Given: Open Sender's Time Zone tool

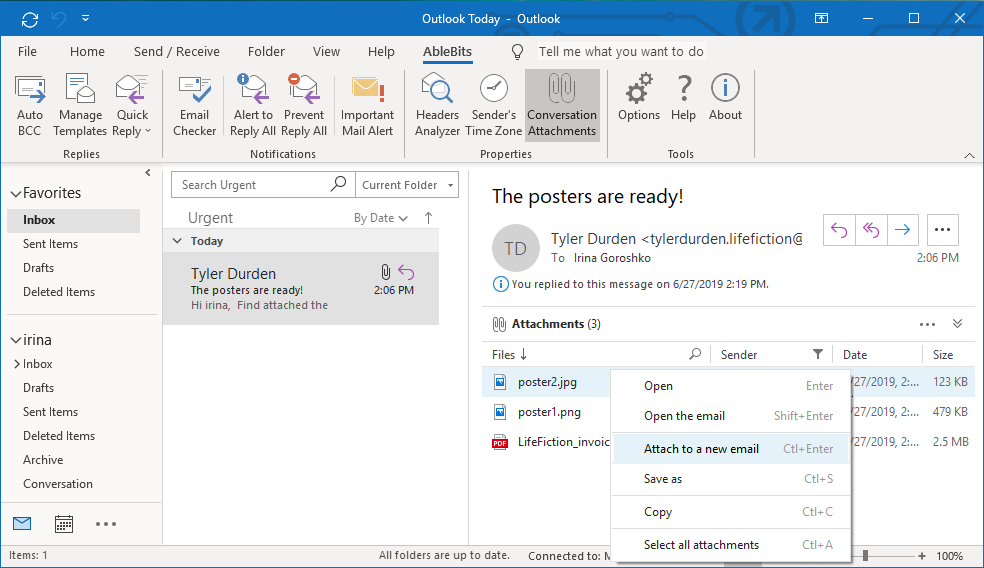Looking at the screenshot, I should 493,105.
